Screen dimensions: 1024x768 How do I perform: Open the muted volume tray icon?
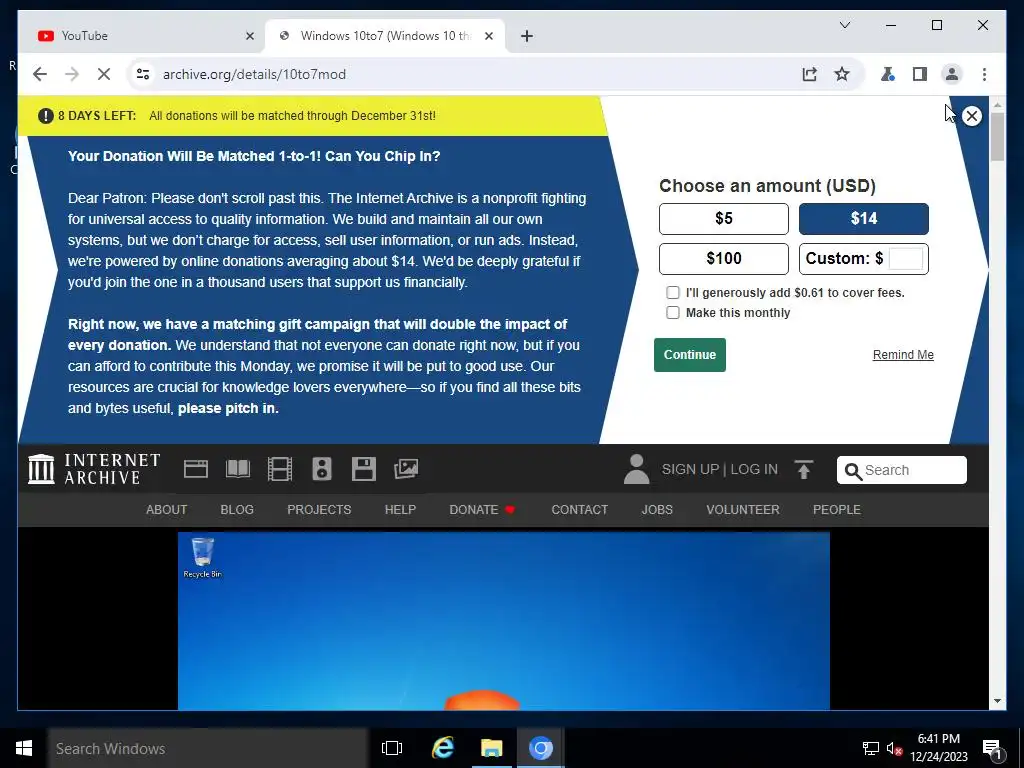[x=894, y=748]
